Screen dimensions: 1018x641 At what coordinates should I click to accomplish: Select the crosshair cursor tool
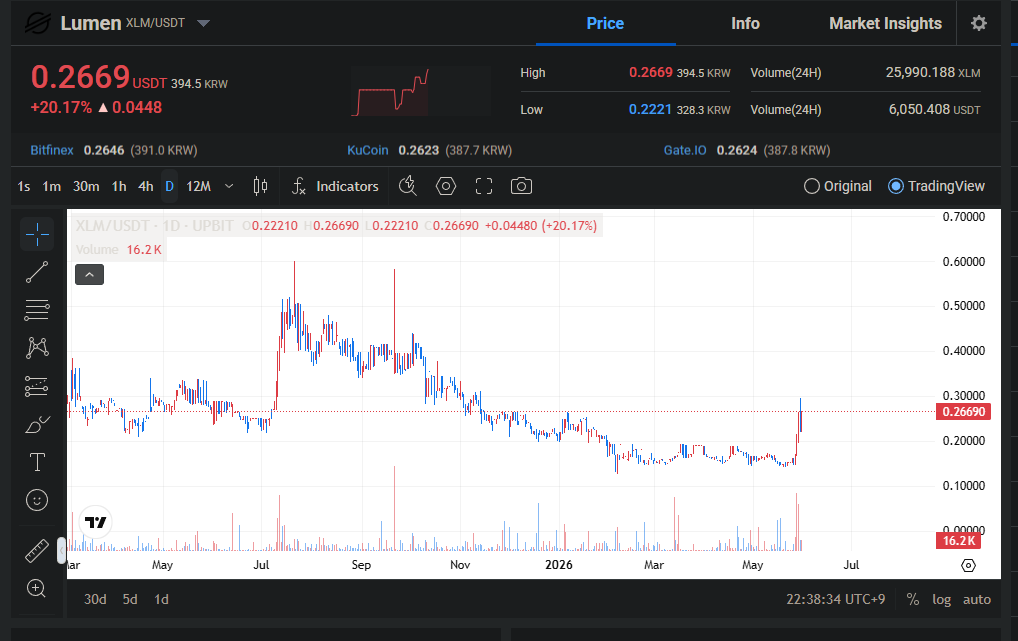(37, 234)
